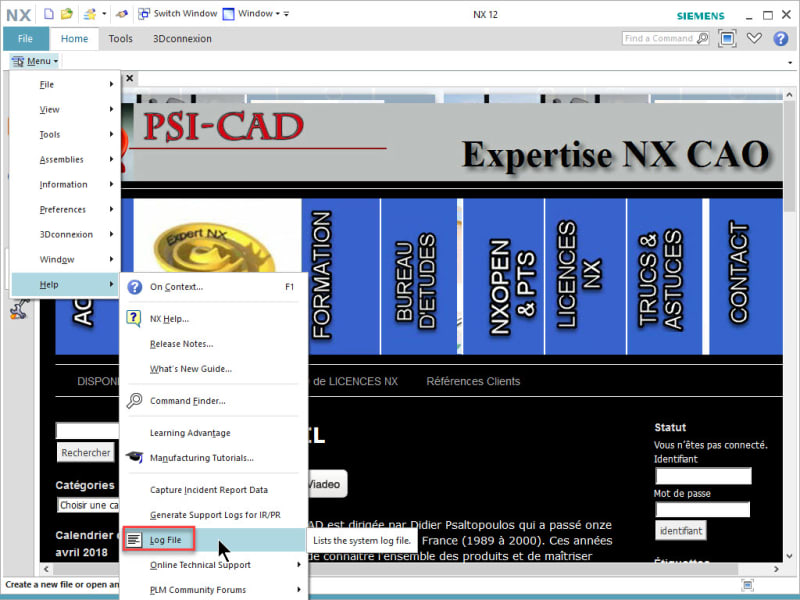
Task: Open the TRUCS & ASTUCES section
Action: (x=664, y=276)
